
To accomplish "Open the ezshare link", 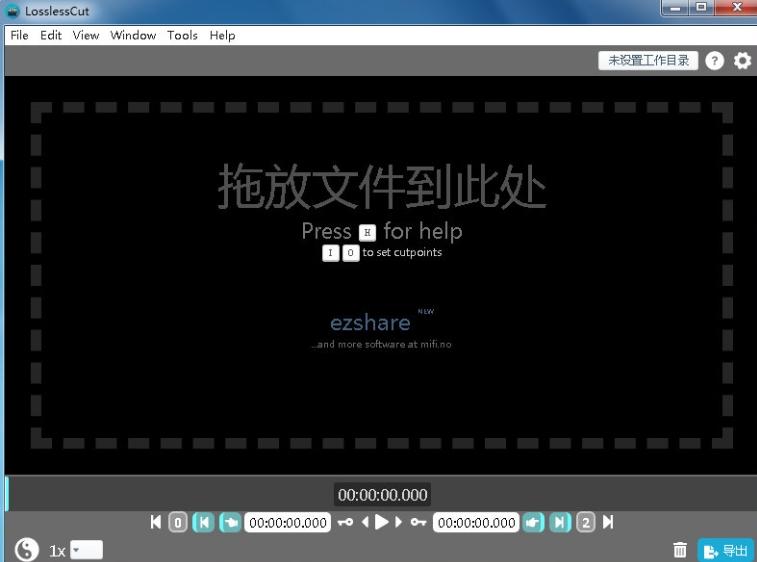I will [370, 323].
